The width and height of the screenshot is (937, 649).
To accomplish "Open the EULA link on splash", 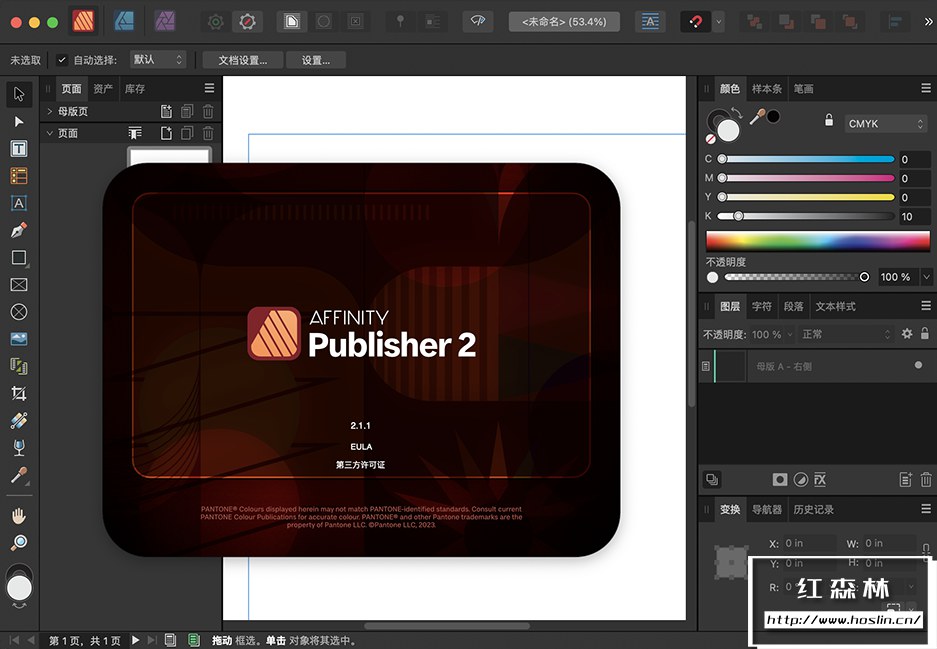I will coord(361,446).
